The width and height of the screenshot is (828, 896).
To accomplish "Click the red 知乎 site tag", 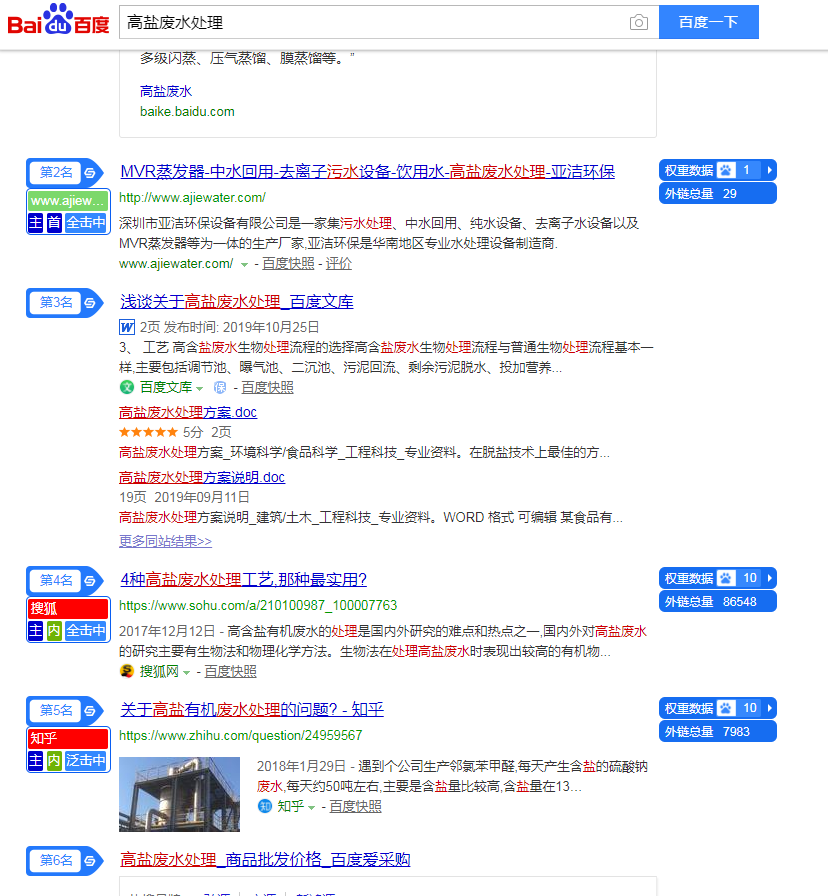I will point(68,738).
